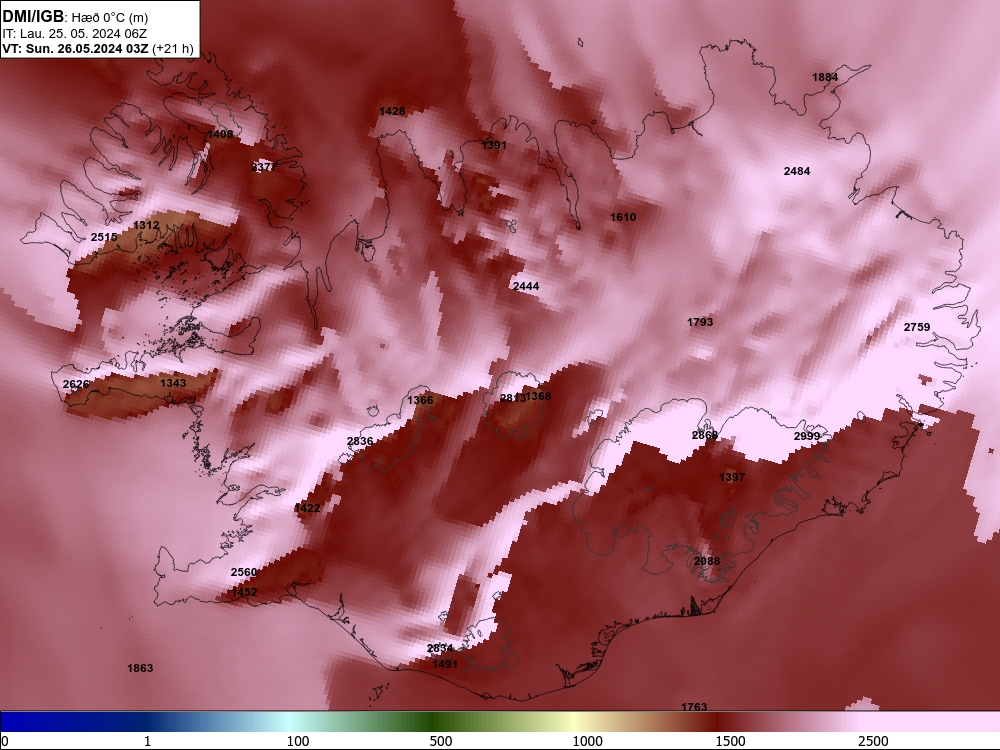Click the legend label 0
Screen dimensions: 1000x750
pos(5,741)
